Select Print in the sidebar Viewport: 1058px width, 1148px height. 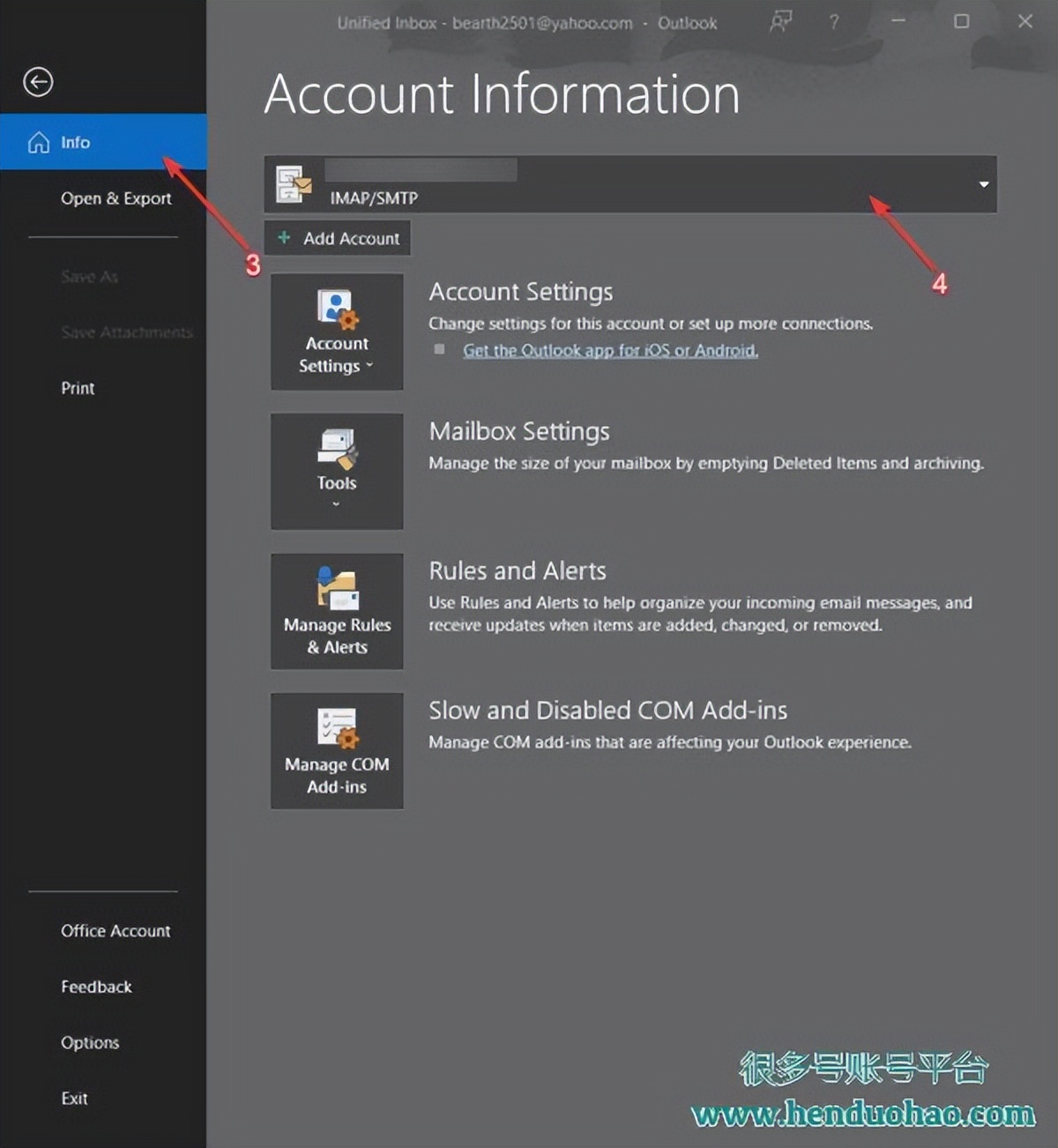click(78, 388)
